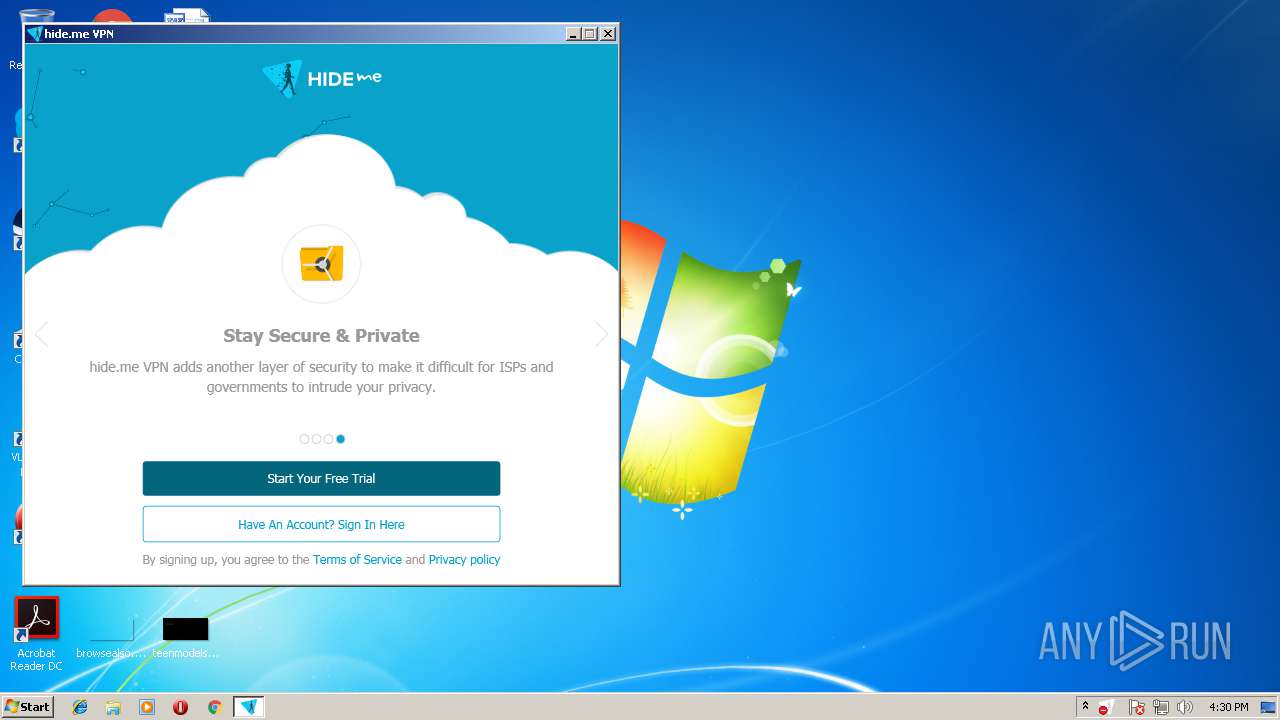Click the yellow safe icon in the cloud
This screenshot has width=1280, height=720.
pos(321,264)
